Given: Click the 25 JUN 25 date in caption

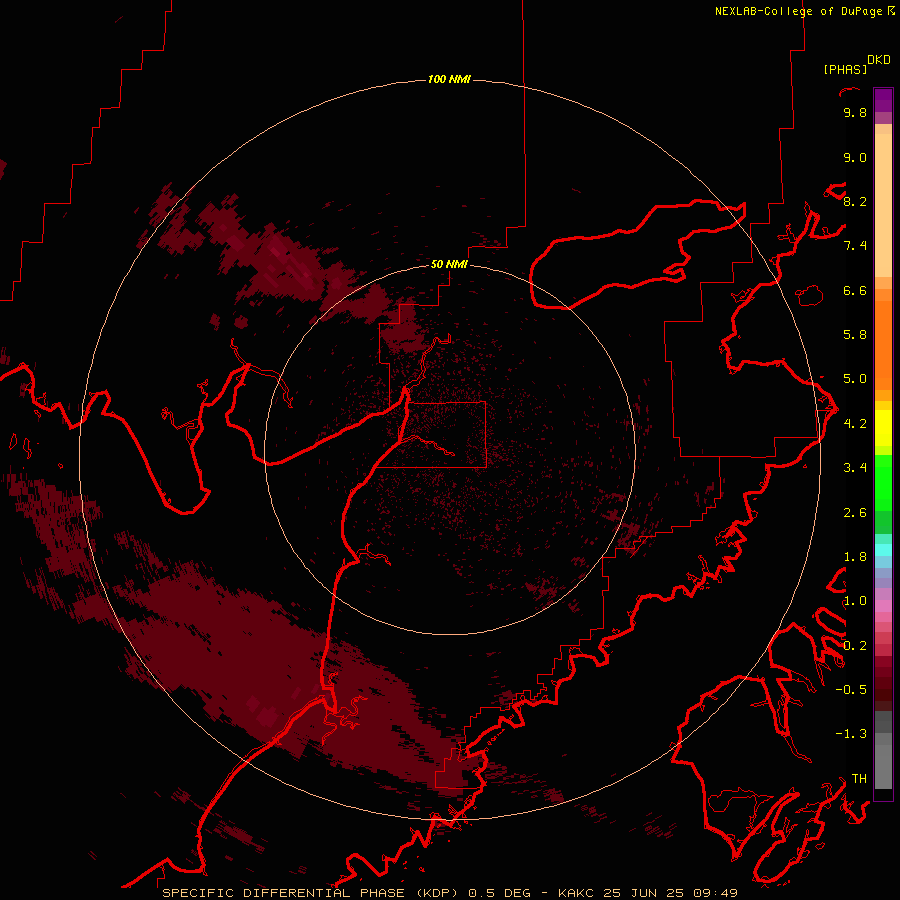Looking at the screenshot, I should click(x=643, y=893).
